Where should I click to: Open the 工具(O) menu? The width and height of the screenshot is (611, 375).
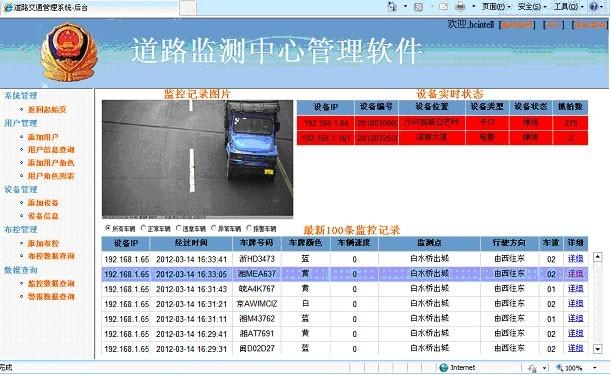coord(568,7)
